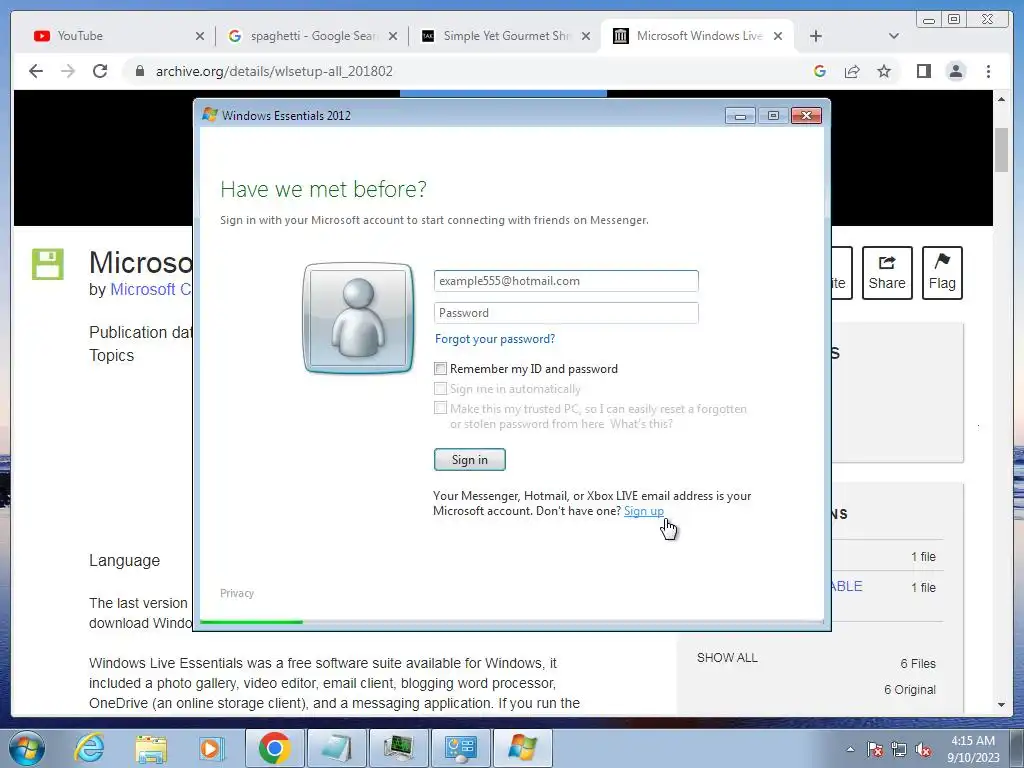Click the Password field
The image size is (1024, 768).
pos(566,313)
